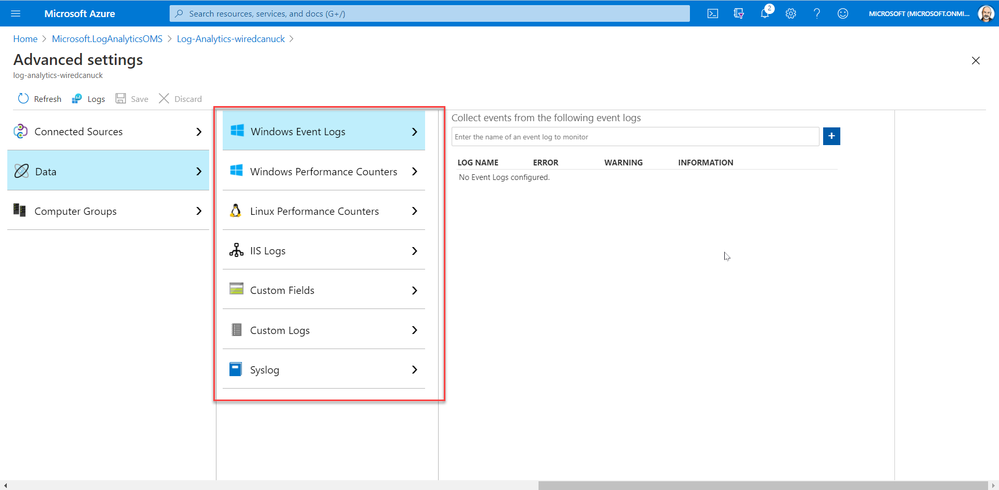The image size is (999, 490).
Task: Click the WARNING column header
Action: (623, 162)
